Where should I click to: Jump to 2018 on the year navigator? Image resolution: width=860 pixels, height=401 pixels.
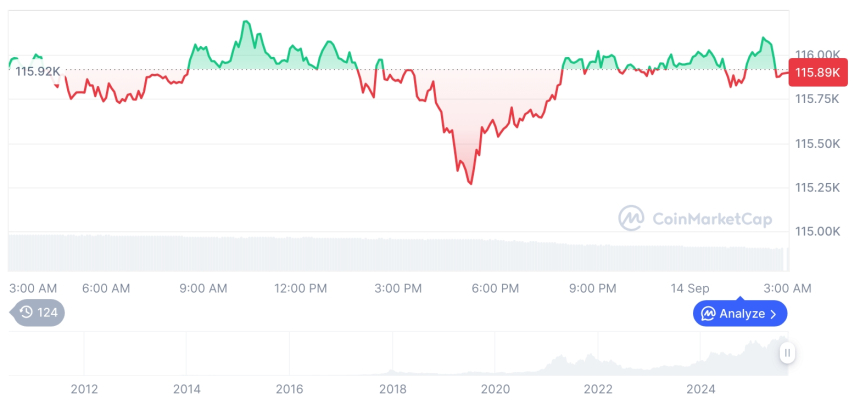point(392,388)
